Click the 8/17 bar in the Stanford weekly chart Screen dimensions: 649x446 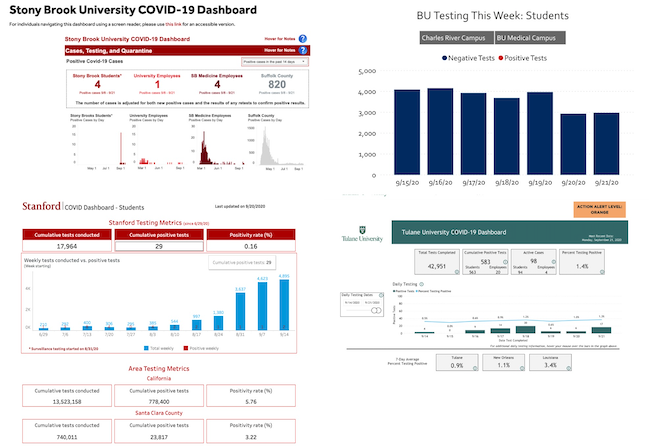click(x=197, y=325)
